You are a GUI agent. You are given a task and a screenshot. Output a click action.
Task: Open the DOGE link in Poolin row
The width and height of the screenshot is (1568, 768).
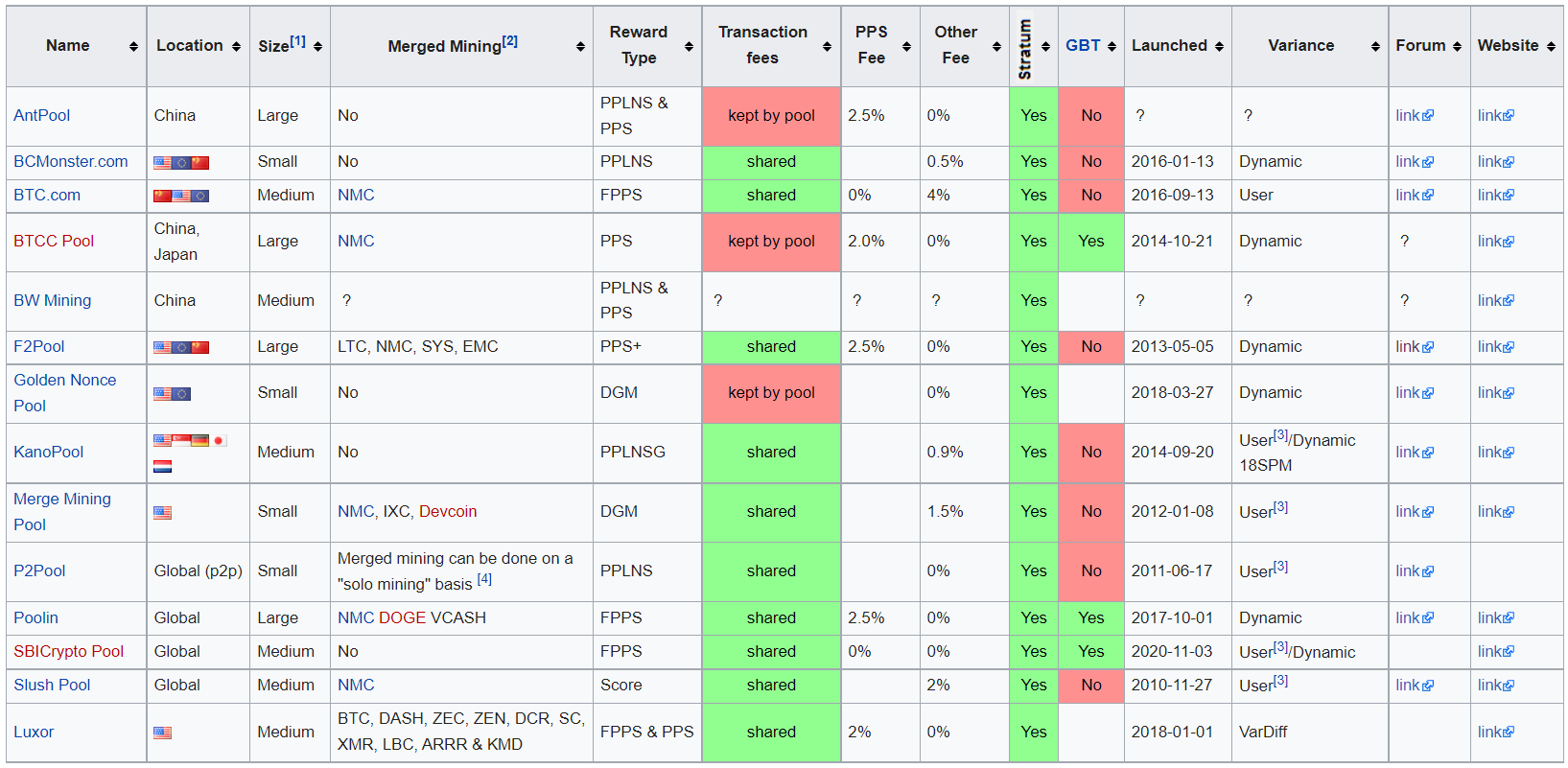(x=403, y=617)
